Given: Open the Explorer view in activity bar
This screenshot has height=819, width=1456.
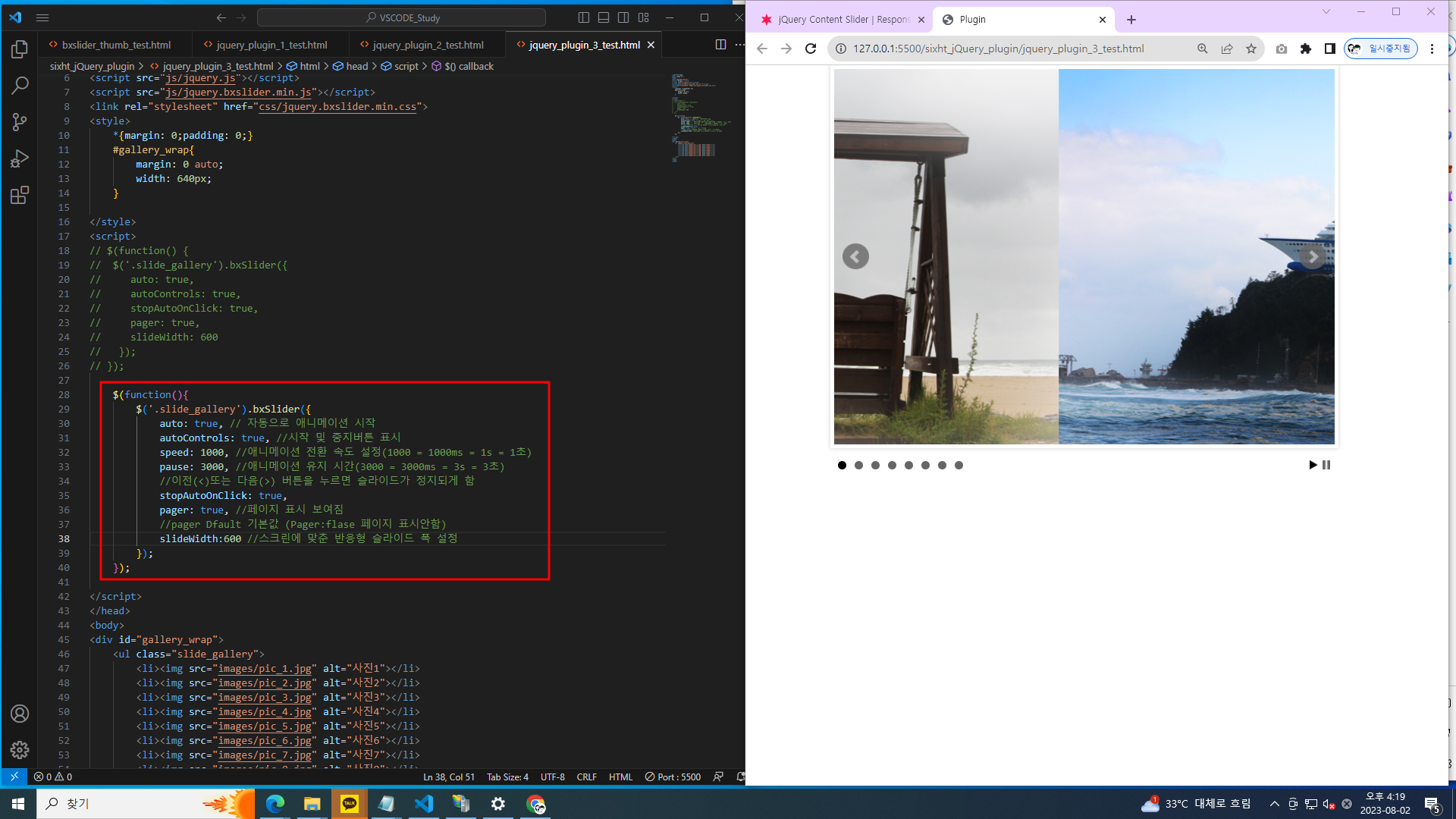Looking at the screenshot, I should [x=20, y=49].
